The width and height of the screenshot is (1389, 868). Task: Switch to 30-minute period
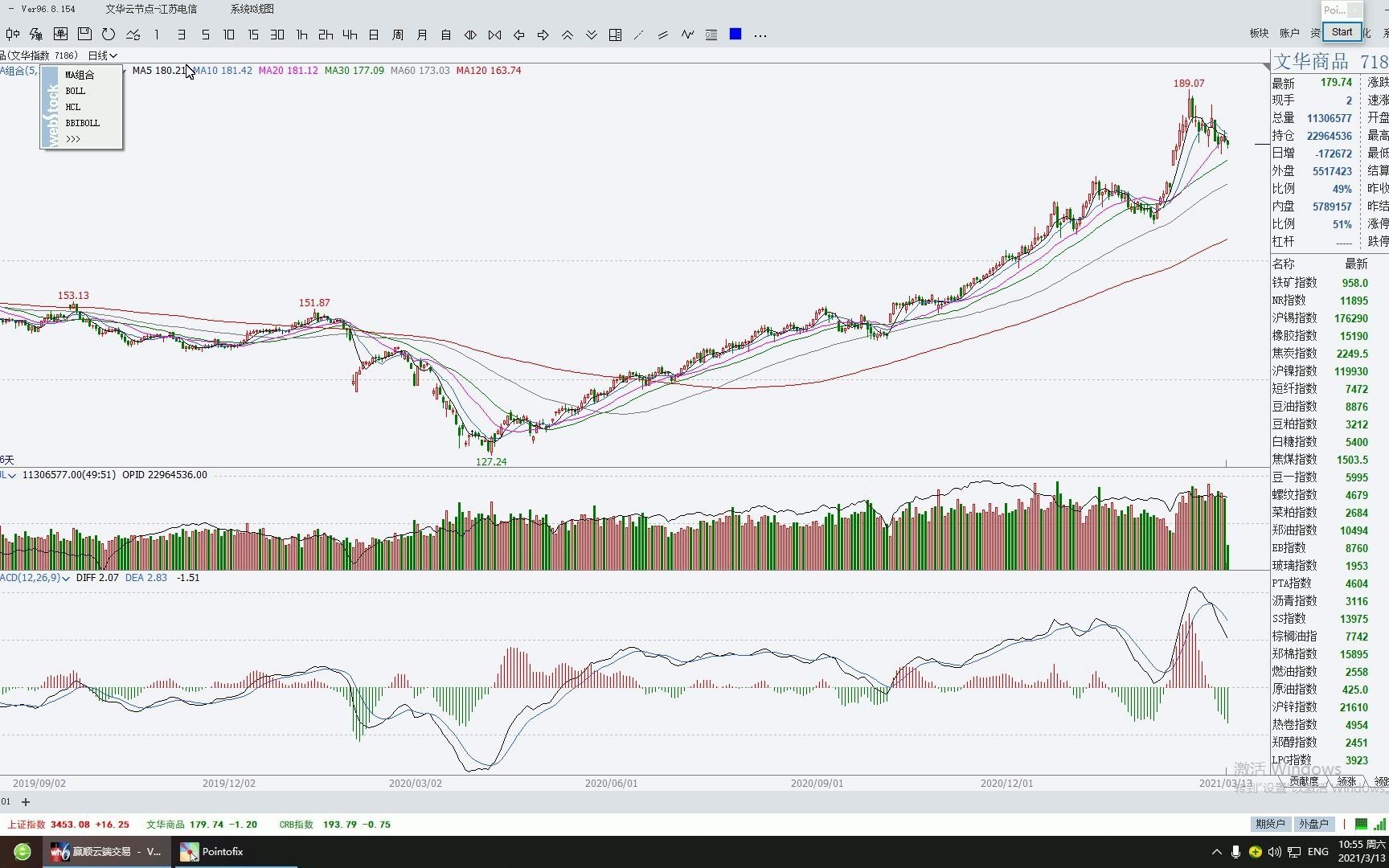pyautogui.click(x=277, y=35)
